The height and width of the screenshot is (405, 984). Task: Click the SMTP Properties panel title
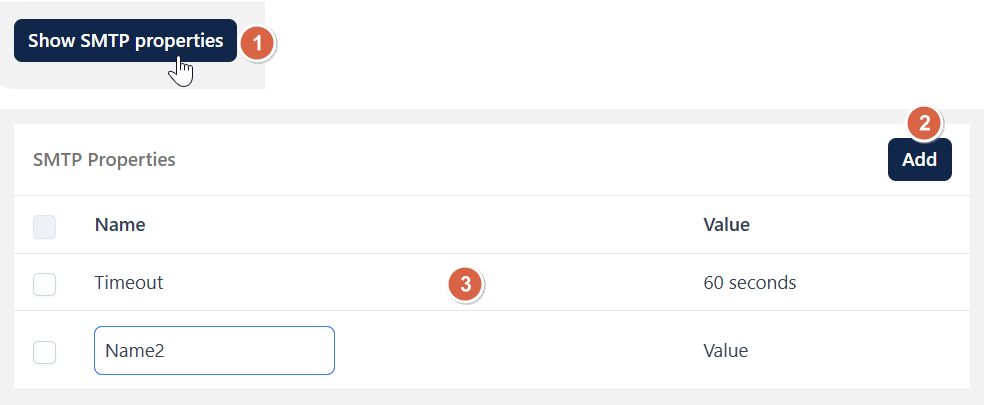(x=104, y=159)
